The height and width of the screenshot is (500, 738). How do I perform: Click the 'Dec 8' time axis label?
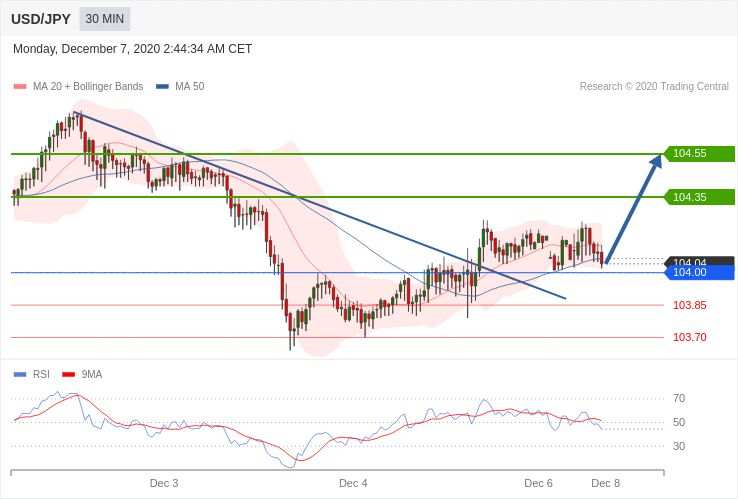[x=605, y=484]
